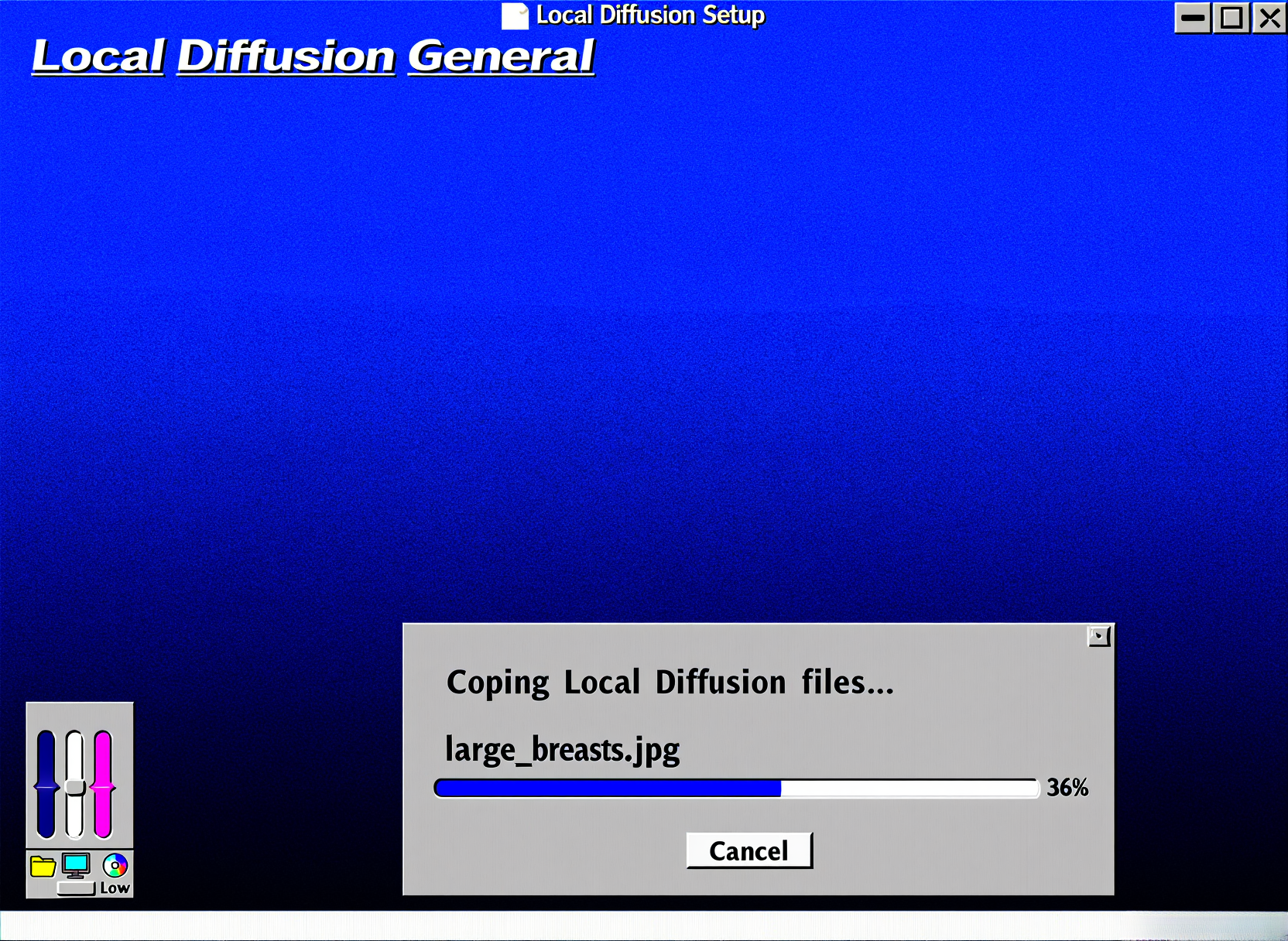The image size is (1288, 941).
Task: Click the "Local" heading link
Action: (x=98, y=56)
